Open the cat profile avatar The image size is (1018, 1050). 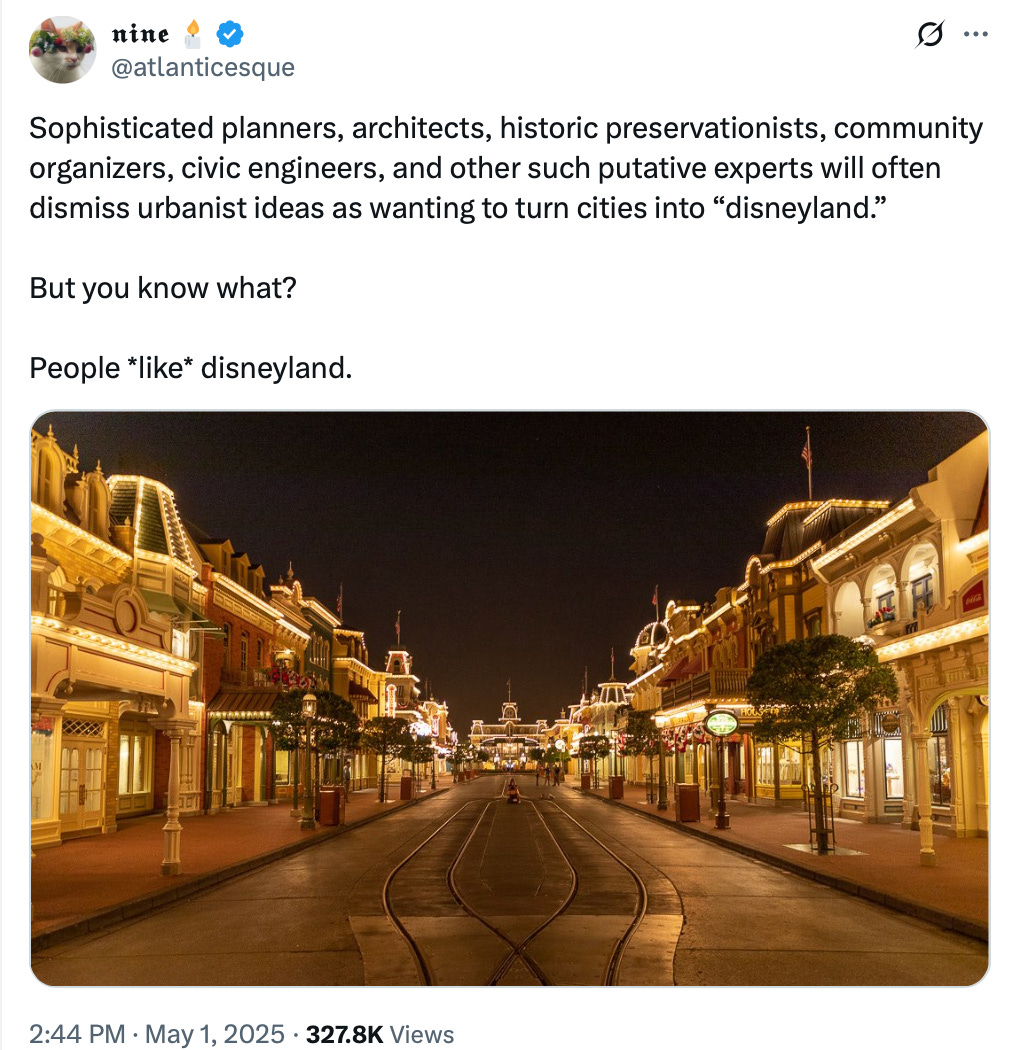pos(62,50)
